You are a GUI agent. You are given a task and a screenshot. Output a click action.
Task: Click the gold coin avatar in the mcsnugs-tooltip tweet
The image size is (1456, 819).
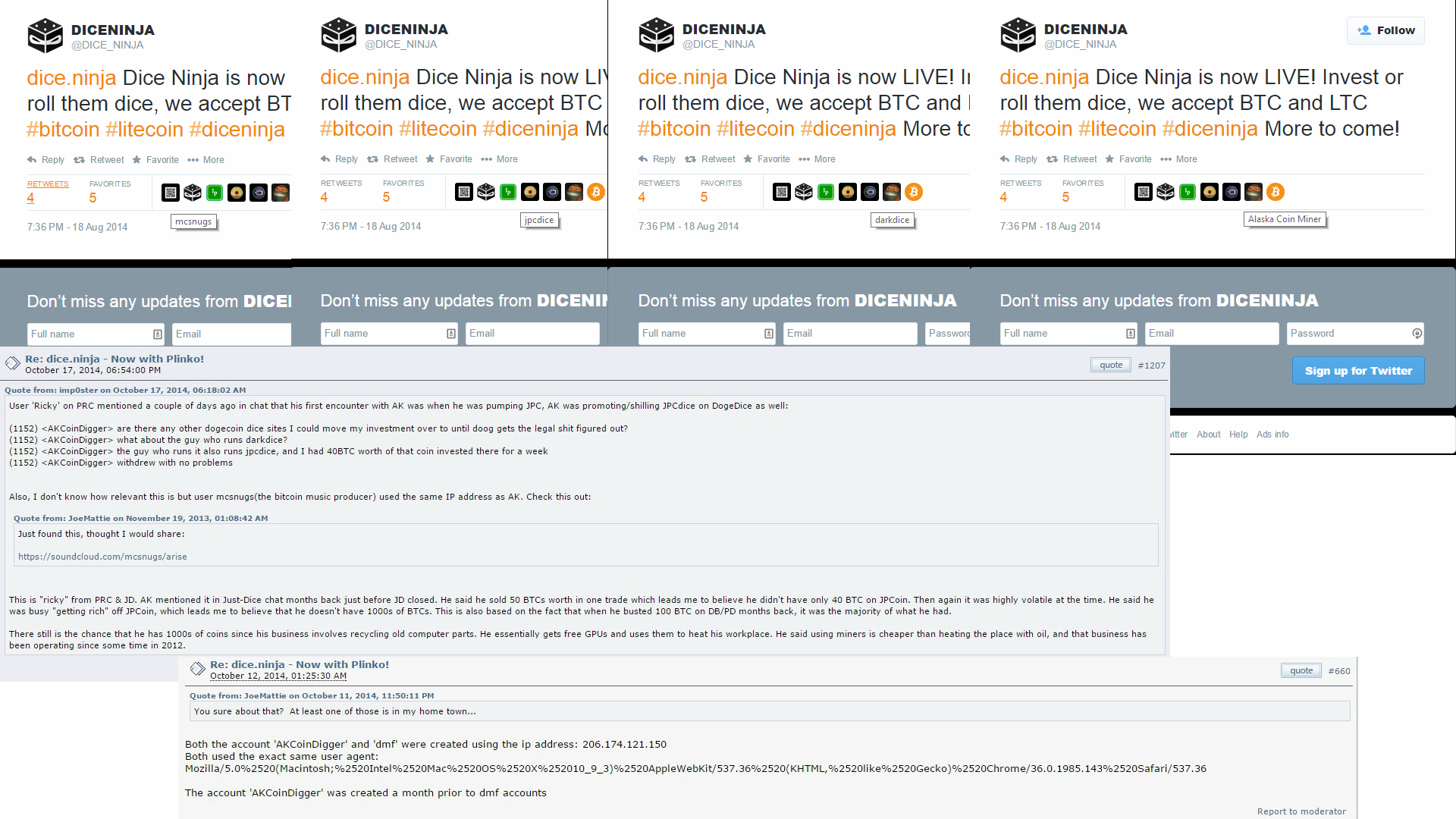point(237,193)
